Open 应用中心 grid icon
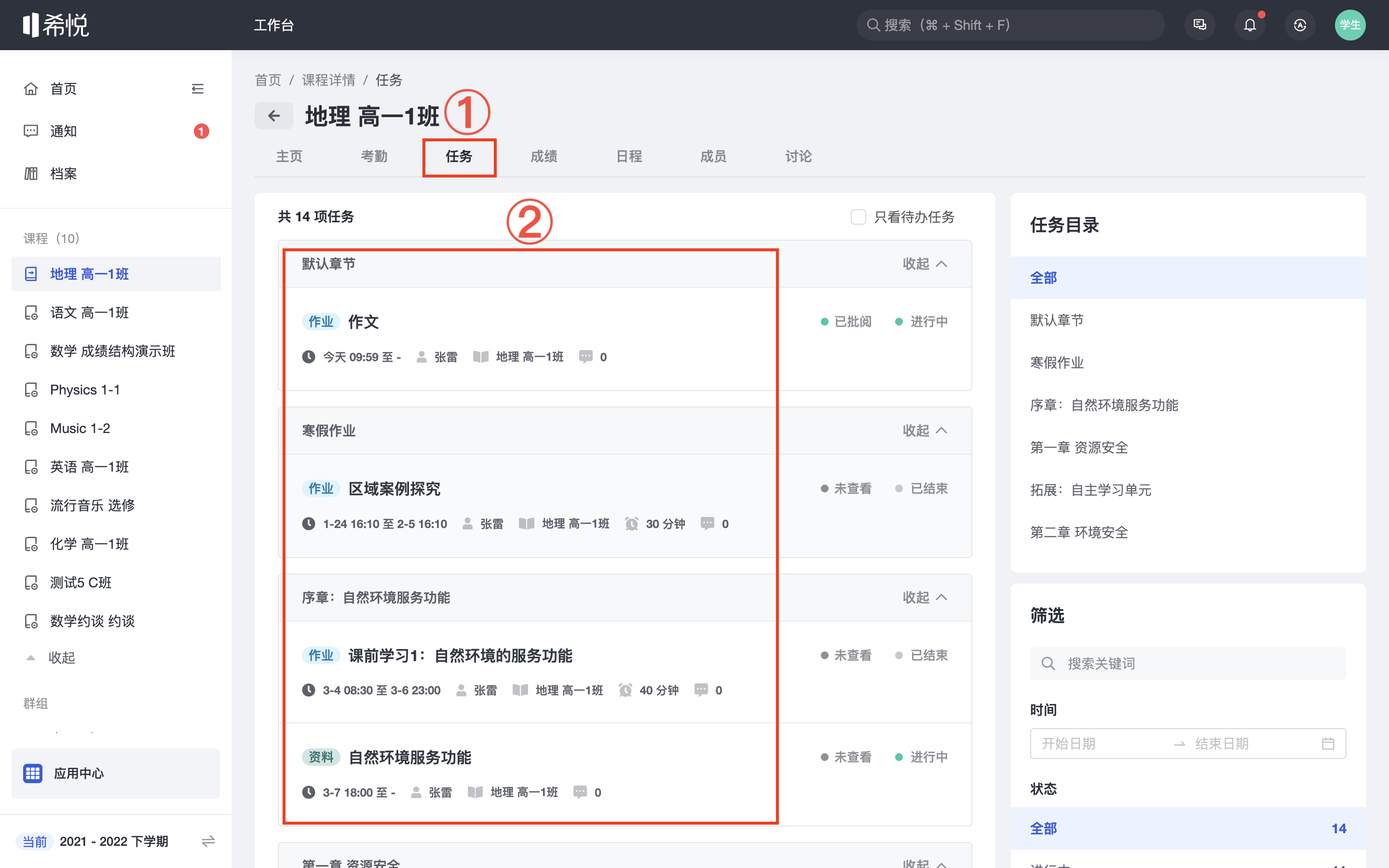The image size is (1389, 868). click(33, 773)
